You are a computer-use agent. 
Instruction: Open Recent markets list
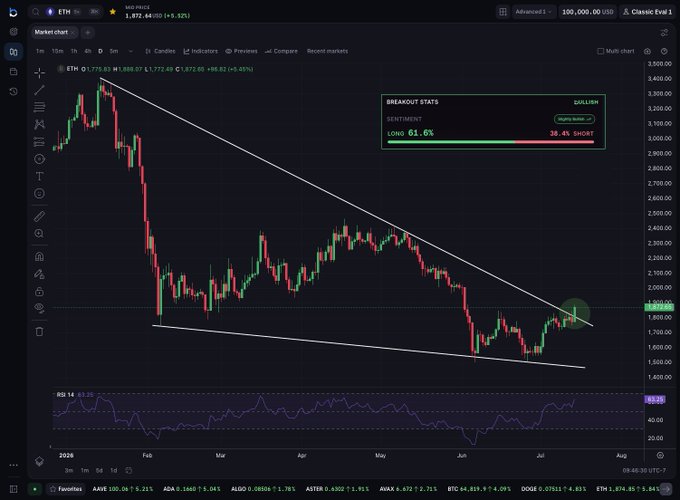pos(327,51)
